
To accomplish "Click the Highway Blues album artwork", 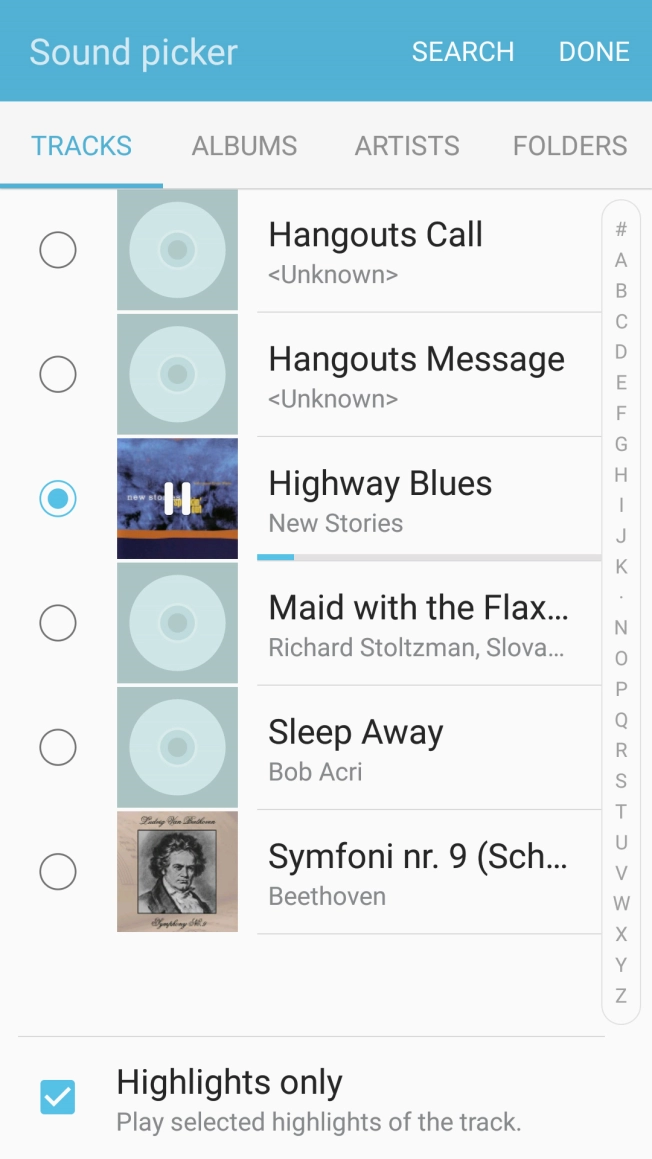I will coord(177,497).
